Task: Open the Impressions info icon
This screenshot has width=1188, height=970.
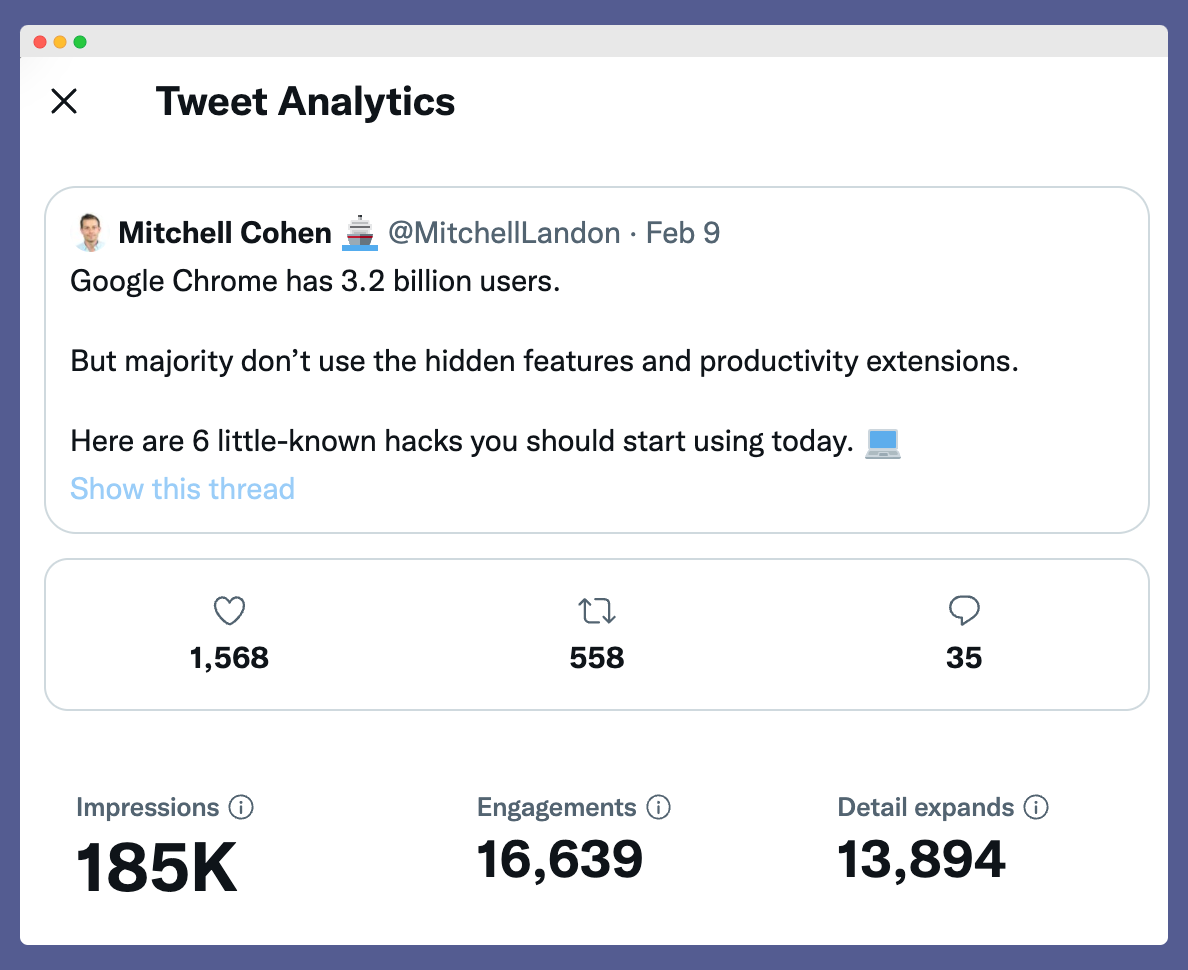Action: 241,807
